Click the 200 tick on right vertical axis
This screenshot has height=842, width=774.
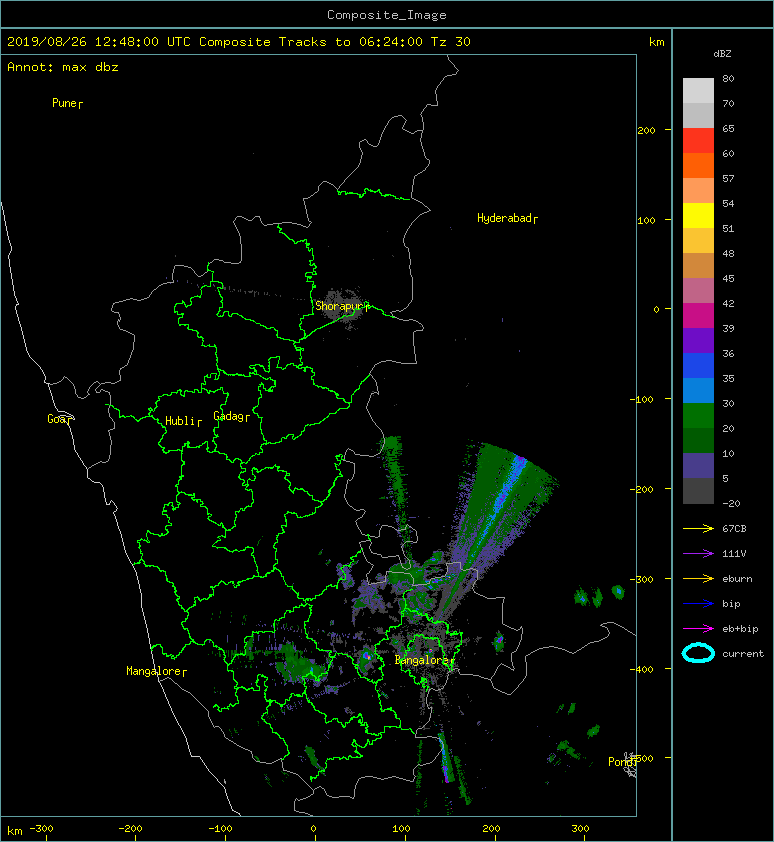[646, 130]
